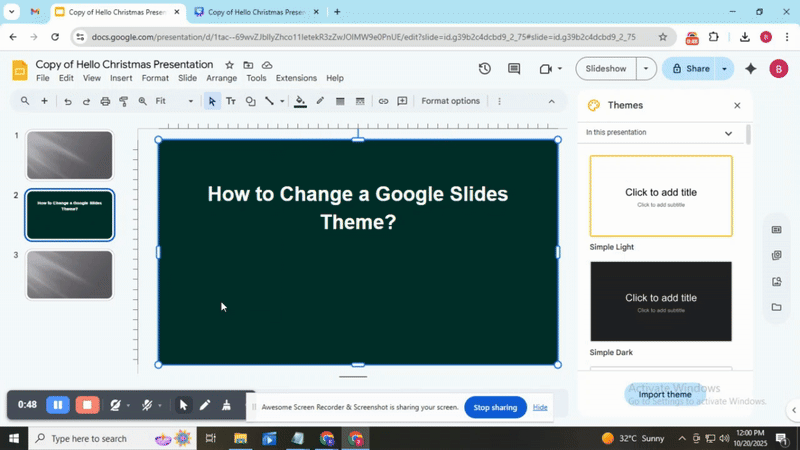This screenshot has width=800, height=450.
Task: Select the Text box tool
Action: [231, 101]
